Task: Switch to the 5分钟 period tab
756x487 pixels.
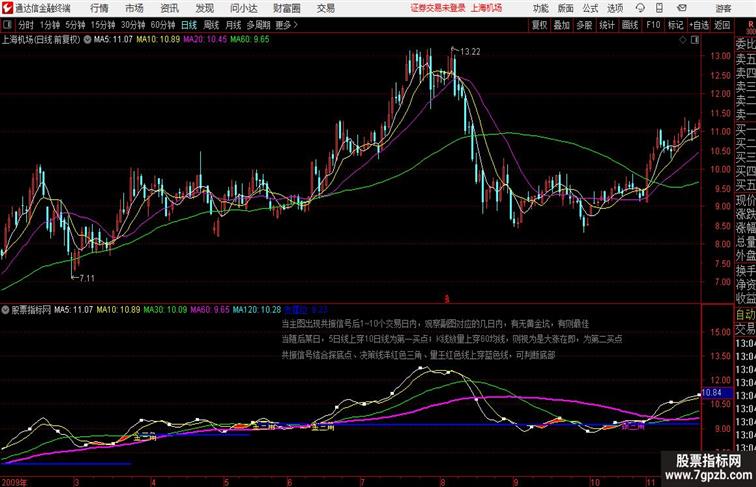Action: coord(75,25)
